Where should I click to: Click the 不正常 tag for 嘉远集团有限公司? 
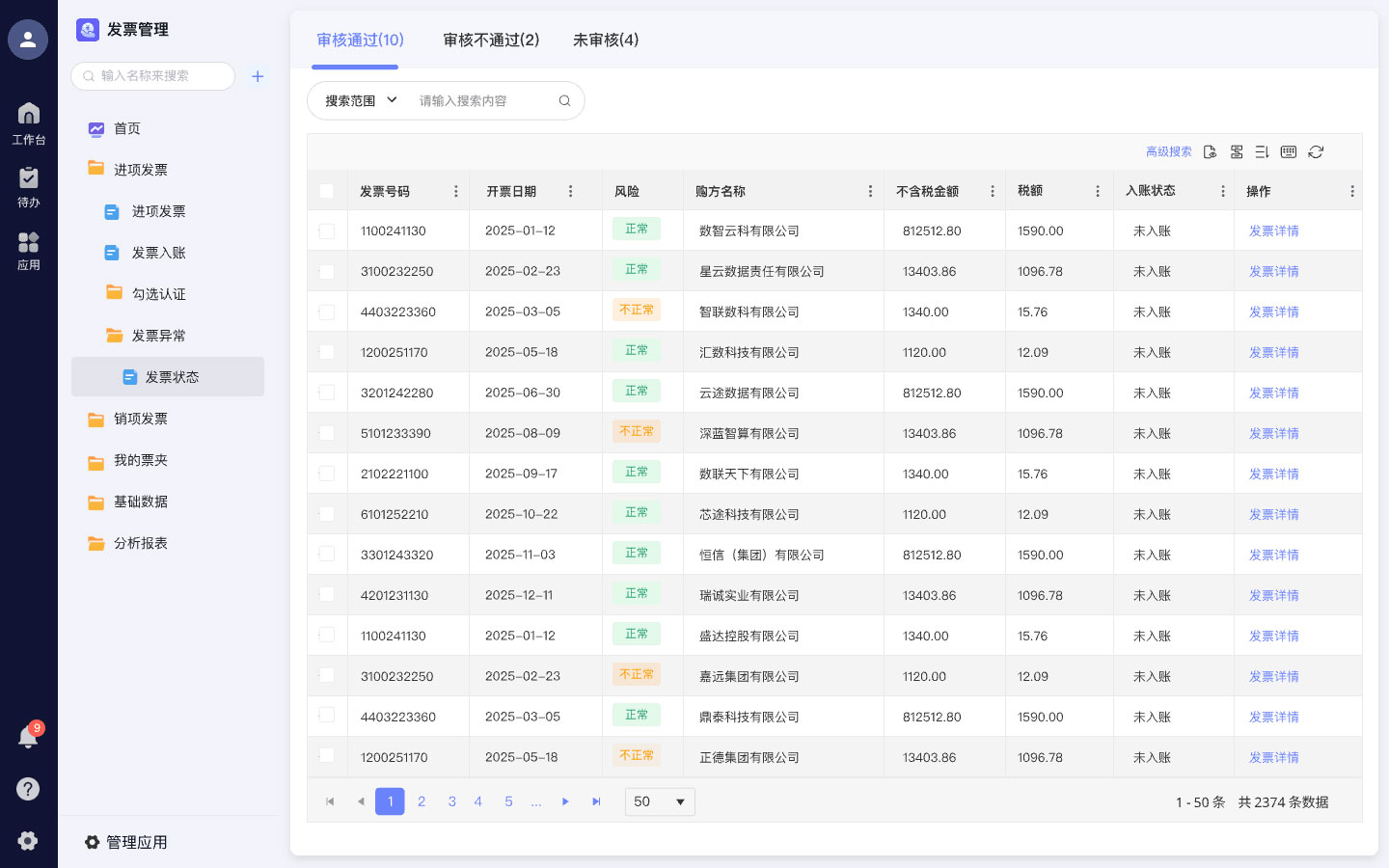tap(637, 674)
